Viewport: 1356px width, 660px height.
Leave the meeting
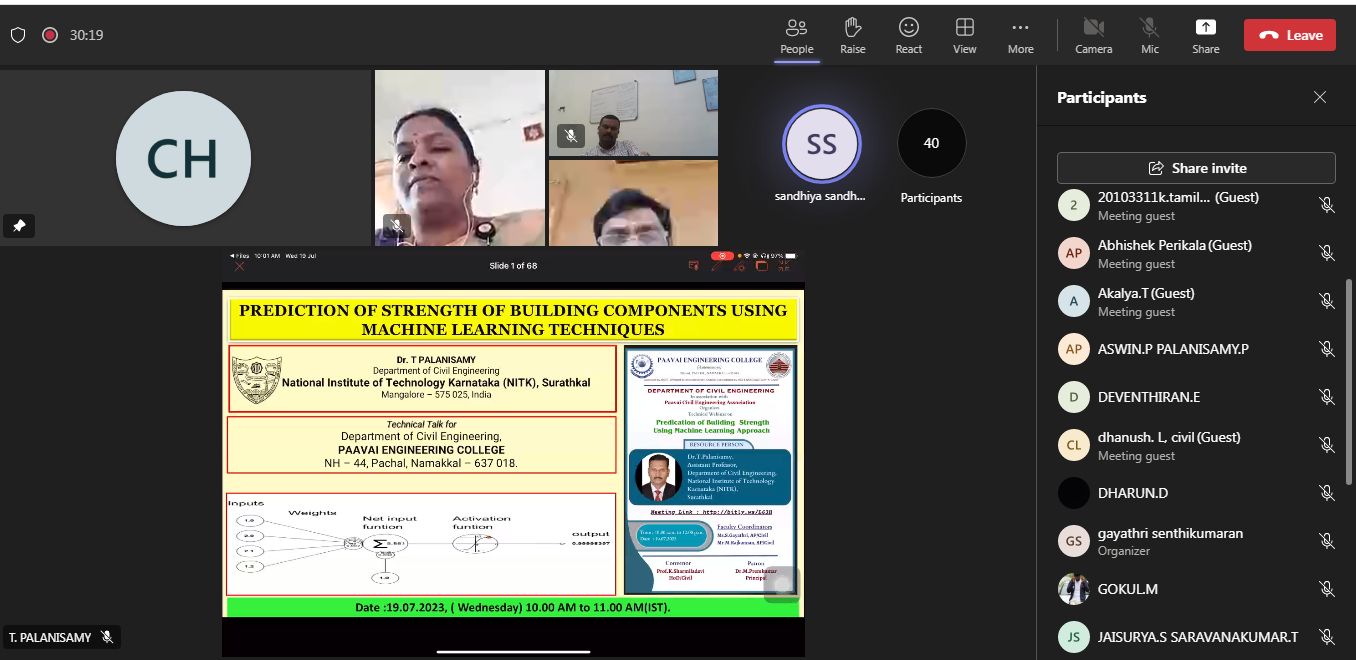[x=1289, y=35]
